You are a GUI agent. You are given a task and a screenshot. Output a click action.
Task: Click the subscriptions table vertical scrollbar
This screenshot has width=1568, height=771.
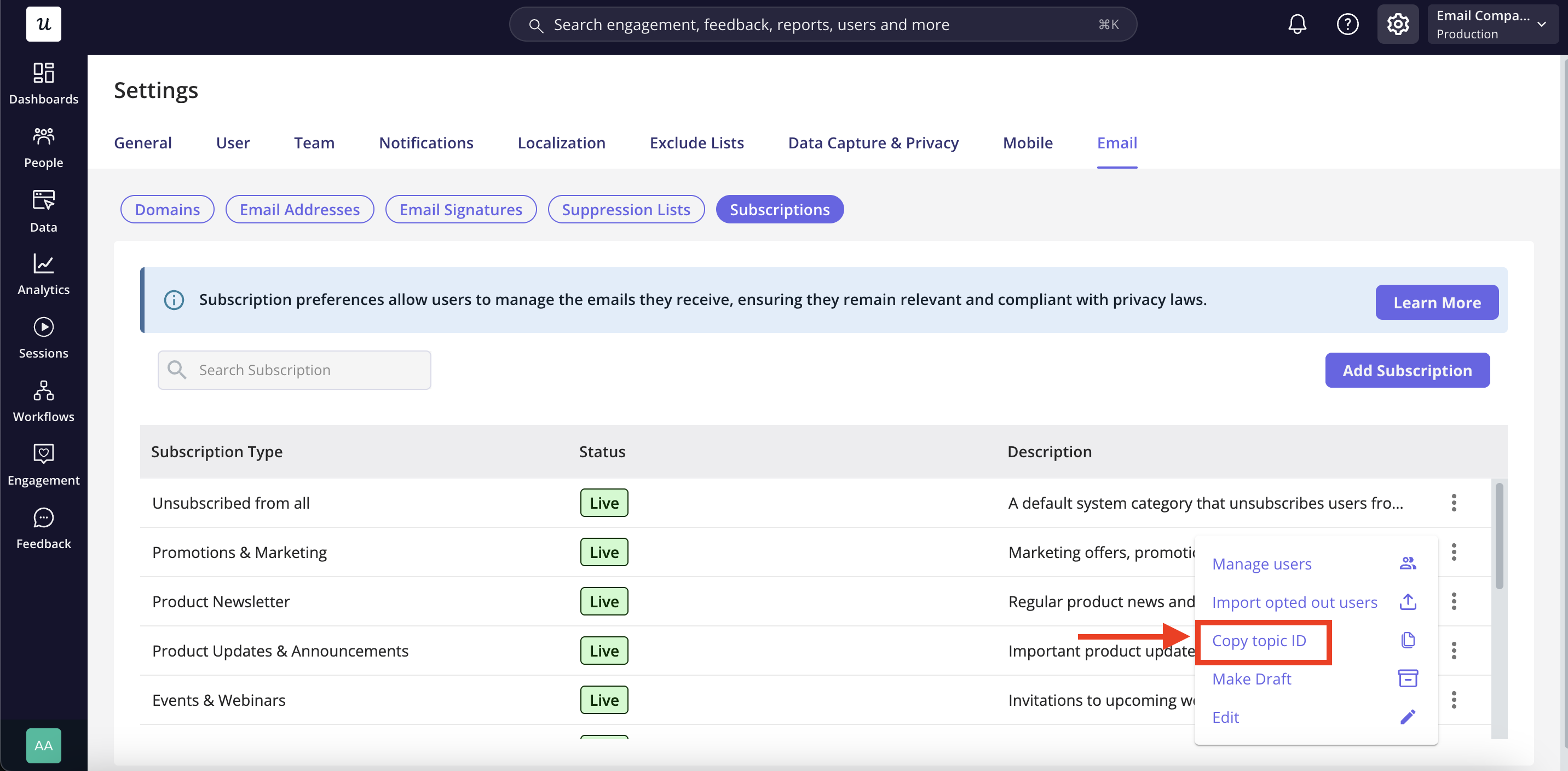pyautogui.click(x=1498, y=536)
